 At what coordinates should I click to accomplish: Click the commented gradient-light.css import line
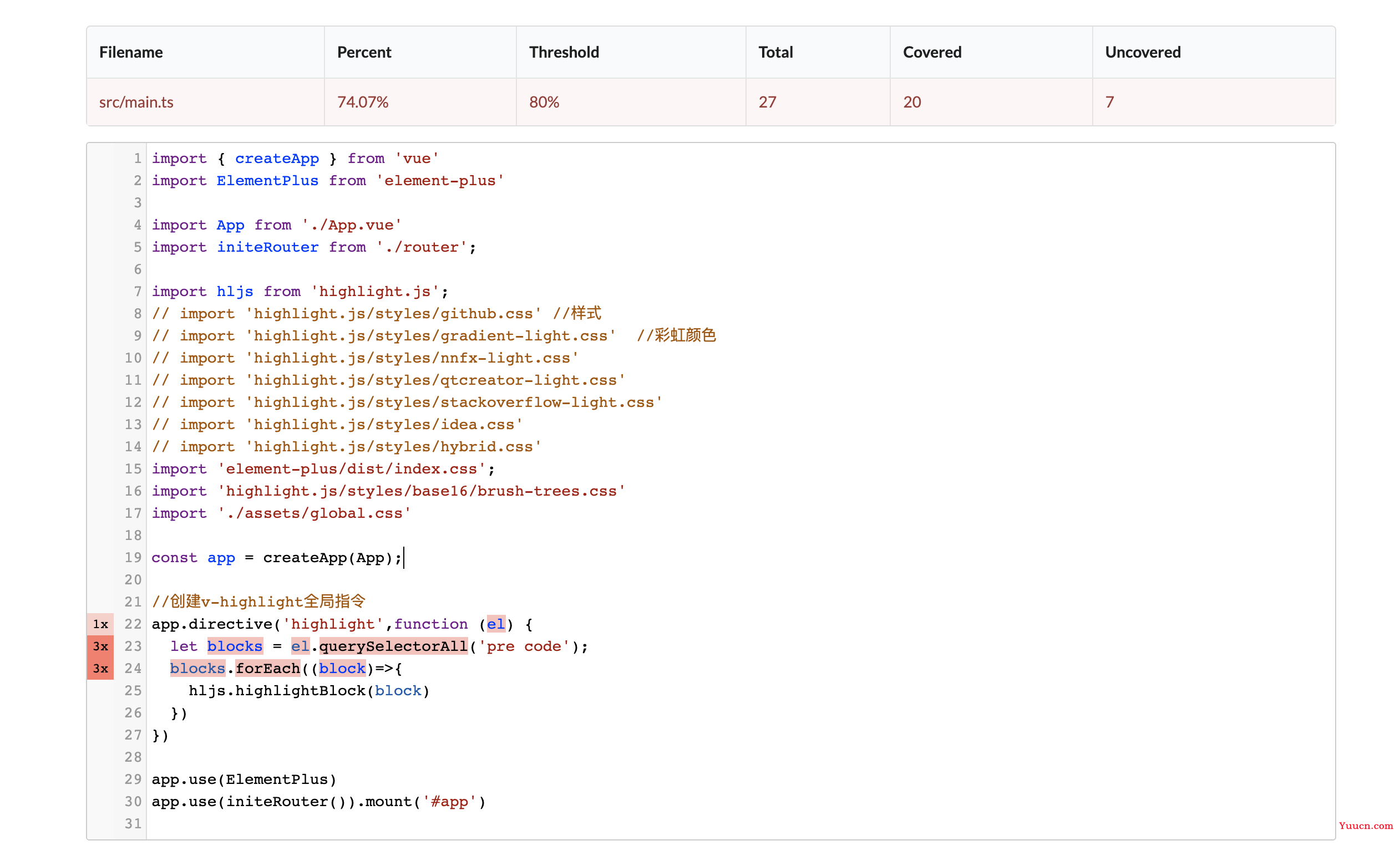(434, 336)
